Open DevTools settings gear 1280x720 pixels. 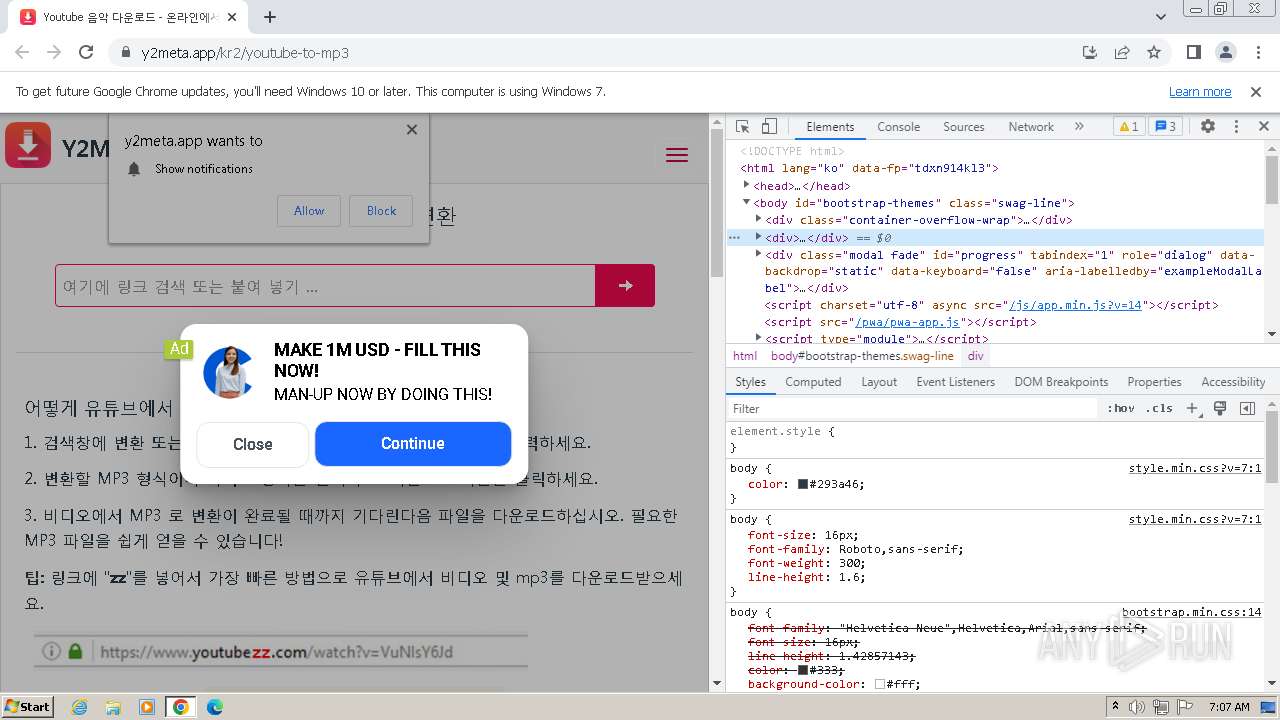pos(1208,127)
